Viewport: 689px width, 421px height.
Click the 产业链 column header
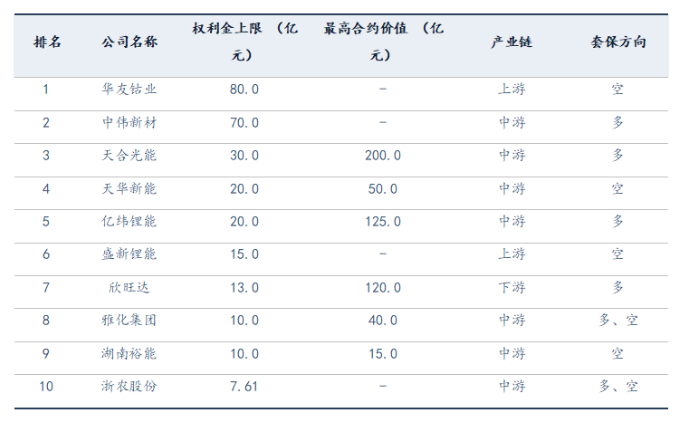coord(512,42)
